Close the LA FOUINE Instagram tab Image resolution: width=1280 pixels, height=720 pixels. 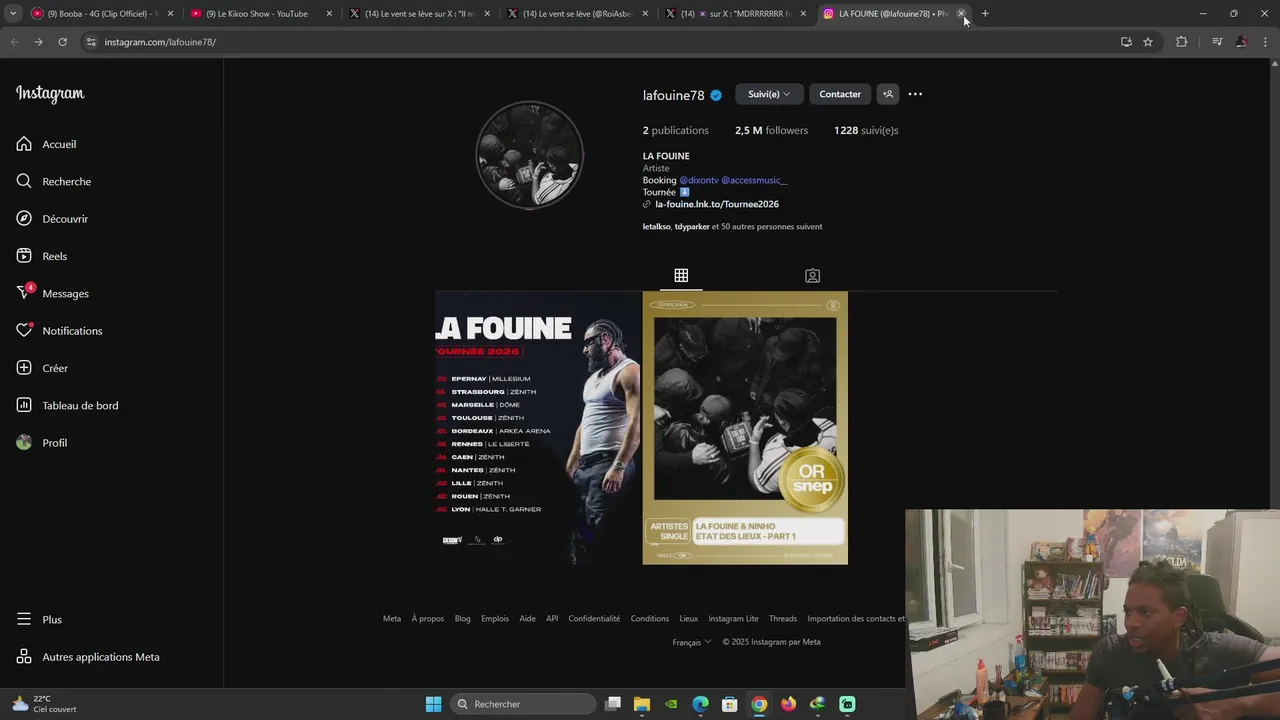961,14
